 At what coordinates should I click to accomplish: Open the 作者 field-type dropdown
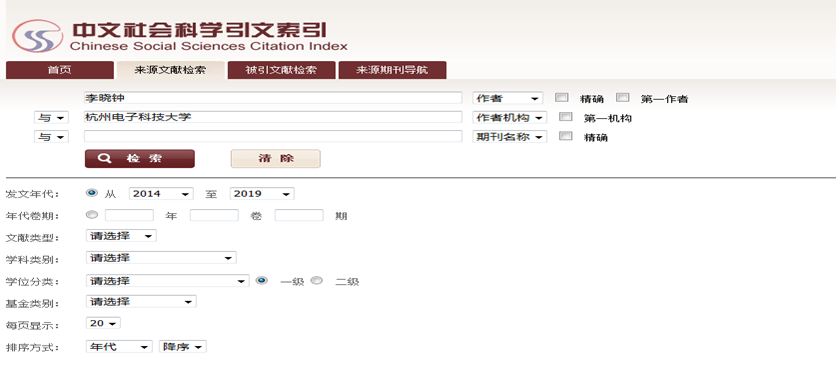(508, 99)
